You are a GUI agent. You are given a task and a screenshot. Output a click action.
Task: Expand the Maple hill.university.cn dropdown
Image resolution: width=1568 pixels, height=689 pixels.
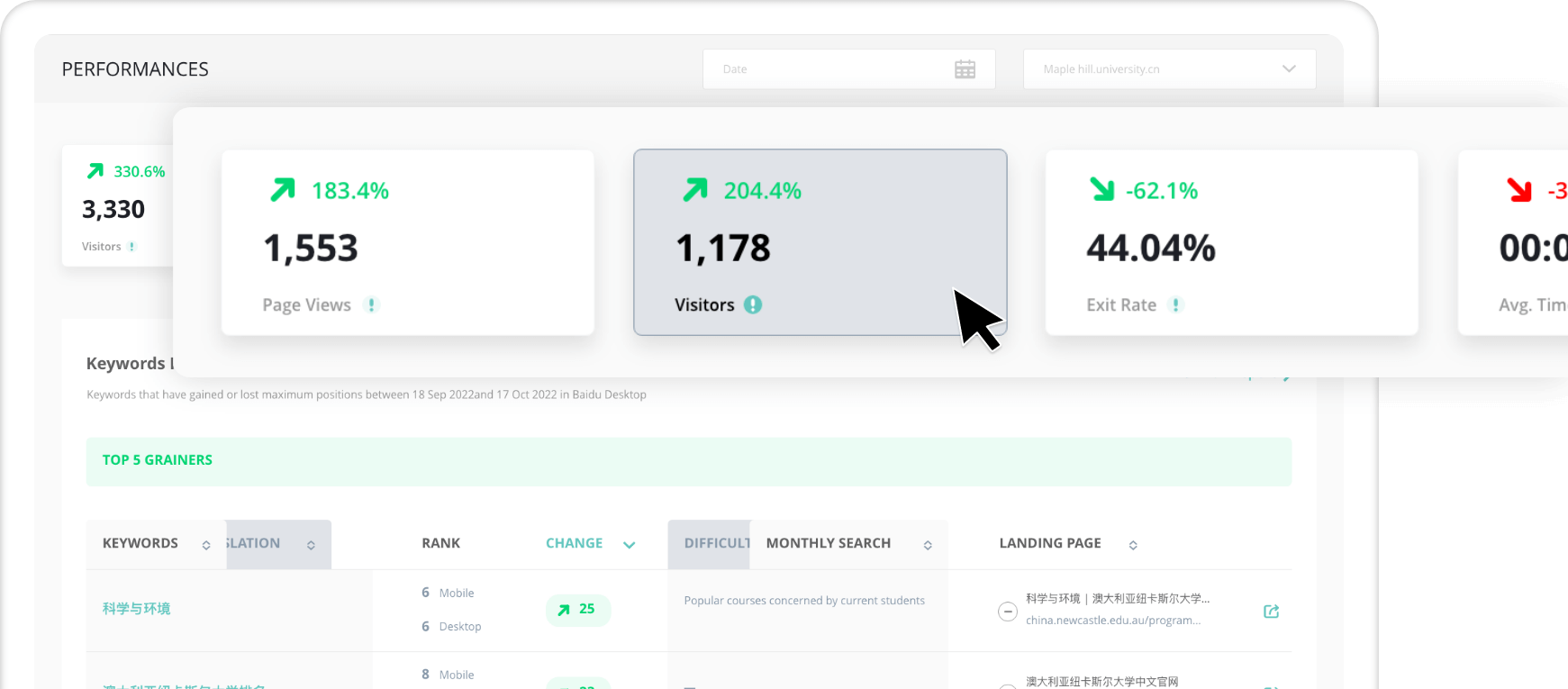point(1169,69)
